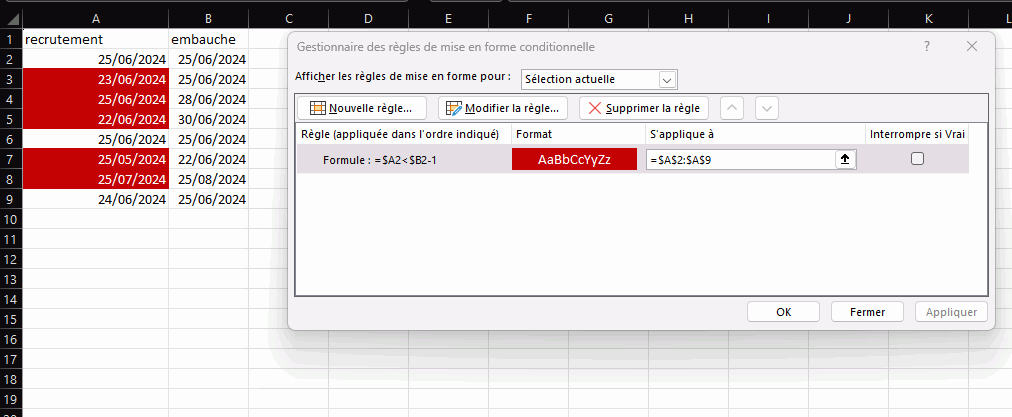Select column A header

click(96, 19)
